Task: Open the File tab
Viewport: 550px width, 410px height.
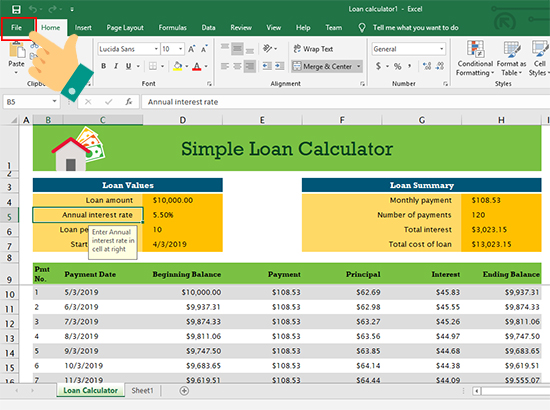Action: coord(16,27)
